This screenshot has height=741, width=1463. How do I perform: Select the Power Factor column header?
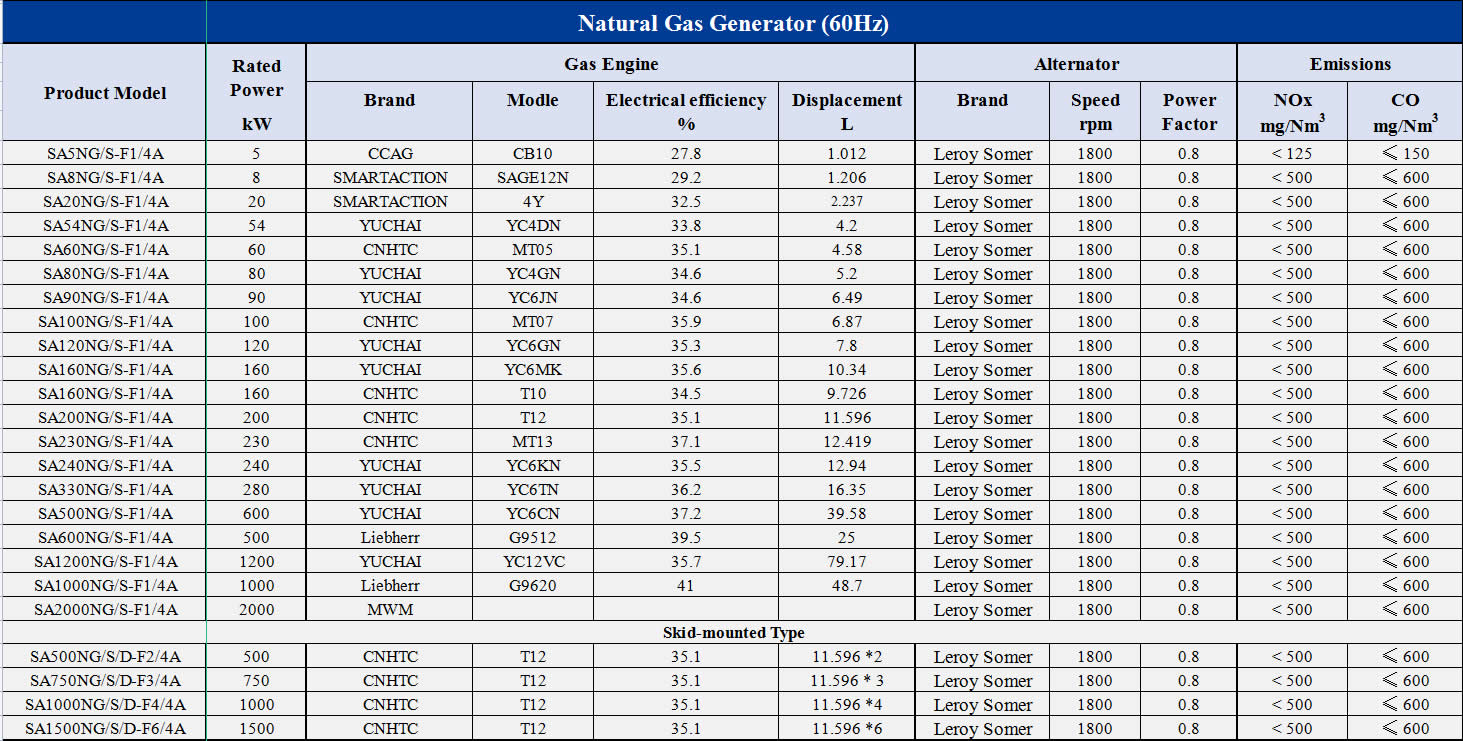pyautogui.click(x=1189, y=111)
